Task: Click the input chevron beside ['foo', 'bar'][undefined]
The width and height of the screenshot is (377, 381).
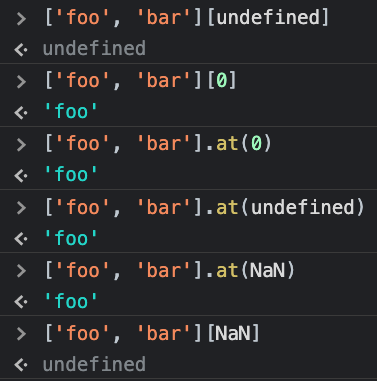Action: tap(21, 18)
